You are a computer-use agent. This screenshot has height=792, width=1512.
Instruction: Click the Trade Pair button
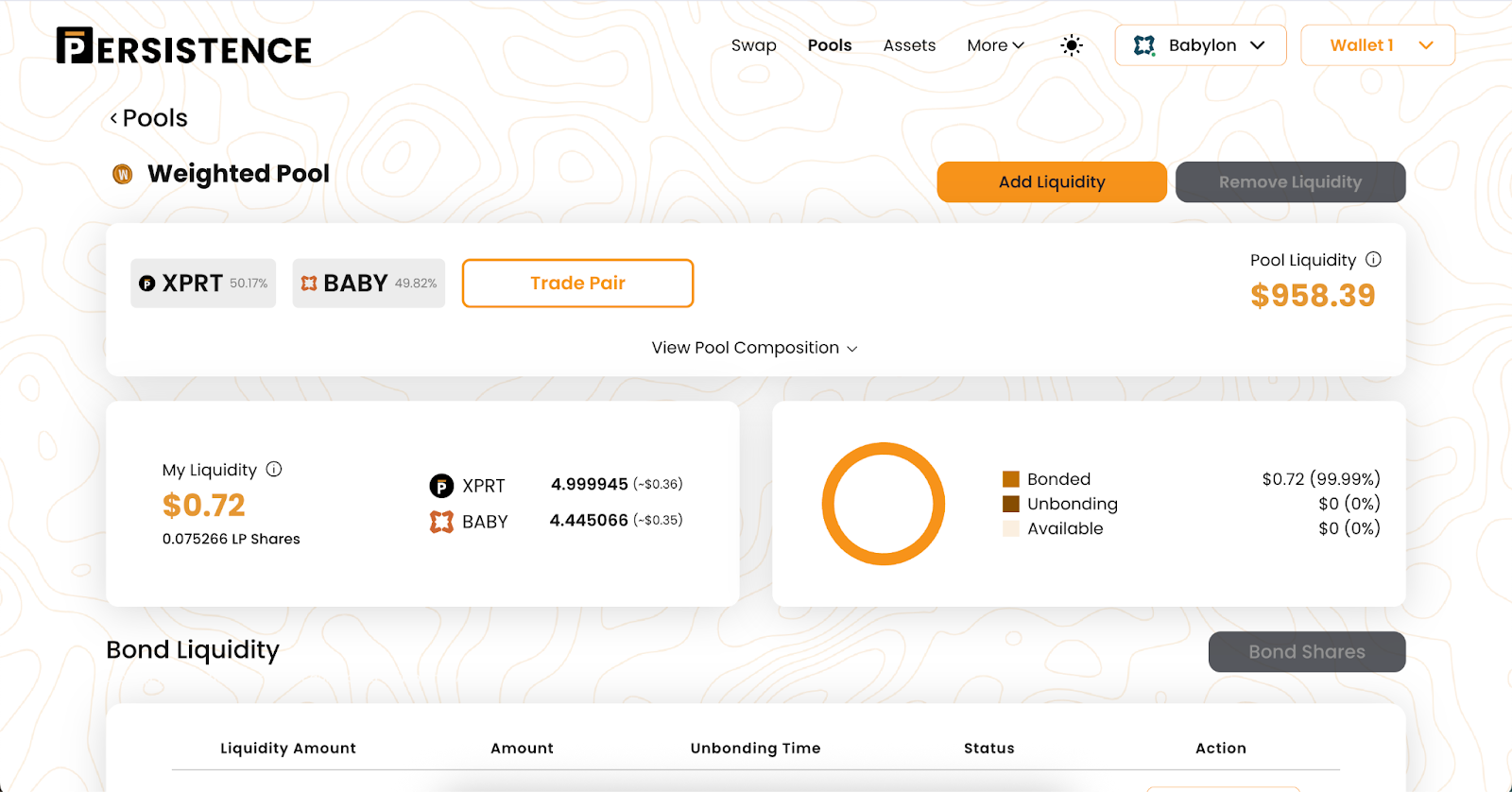[x=577, y=284]
